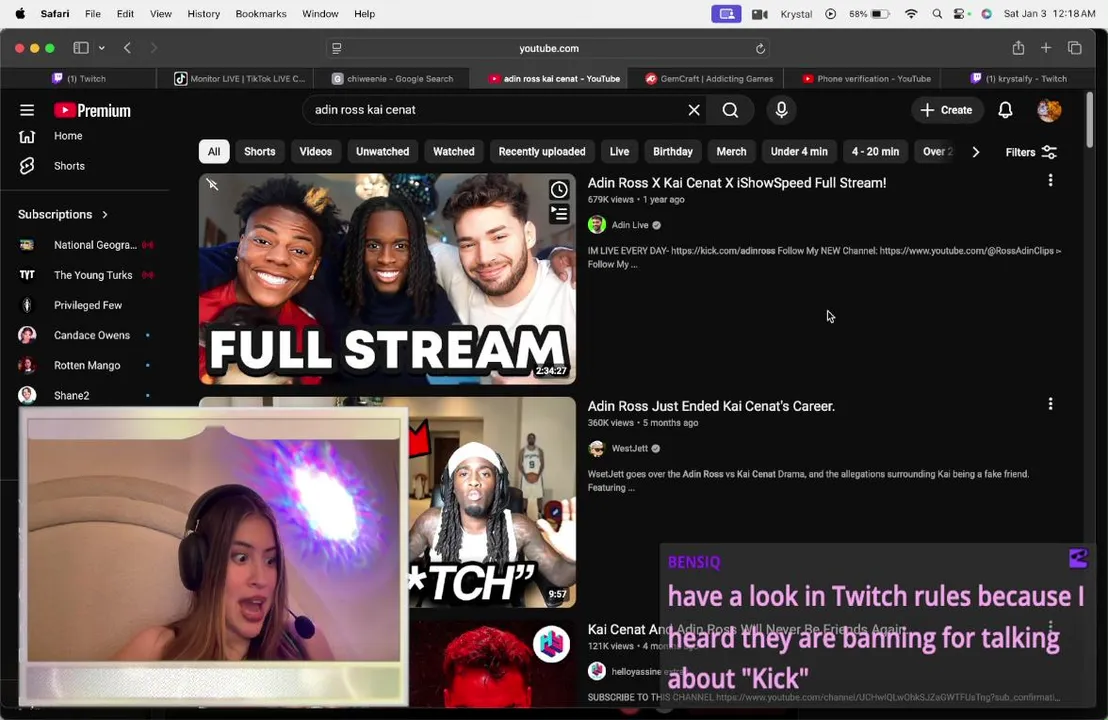Screen dimensions: 1108x720
Task: Go to the YouTube Premium home logo
Action: pyautogui.click(x=93, y=110)
